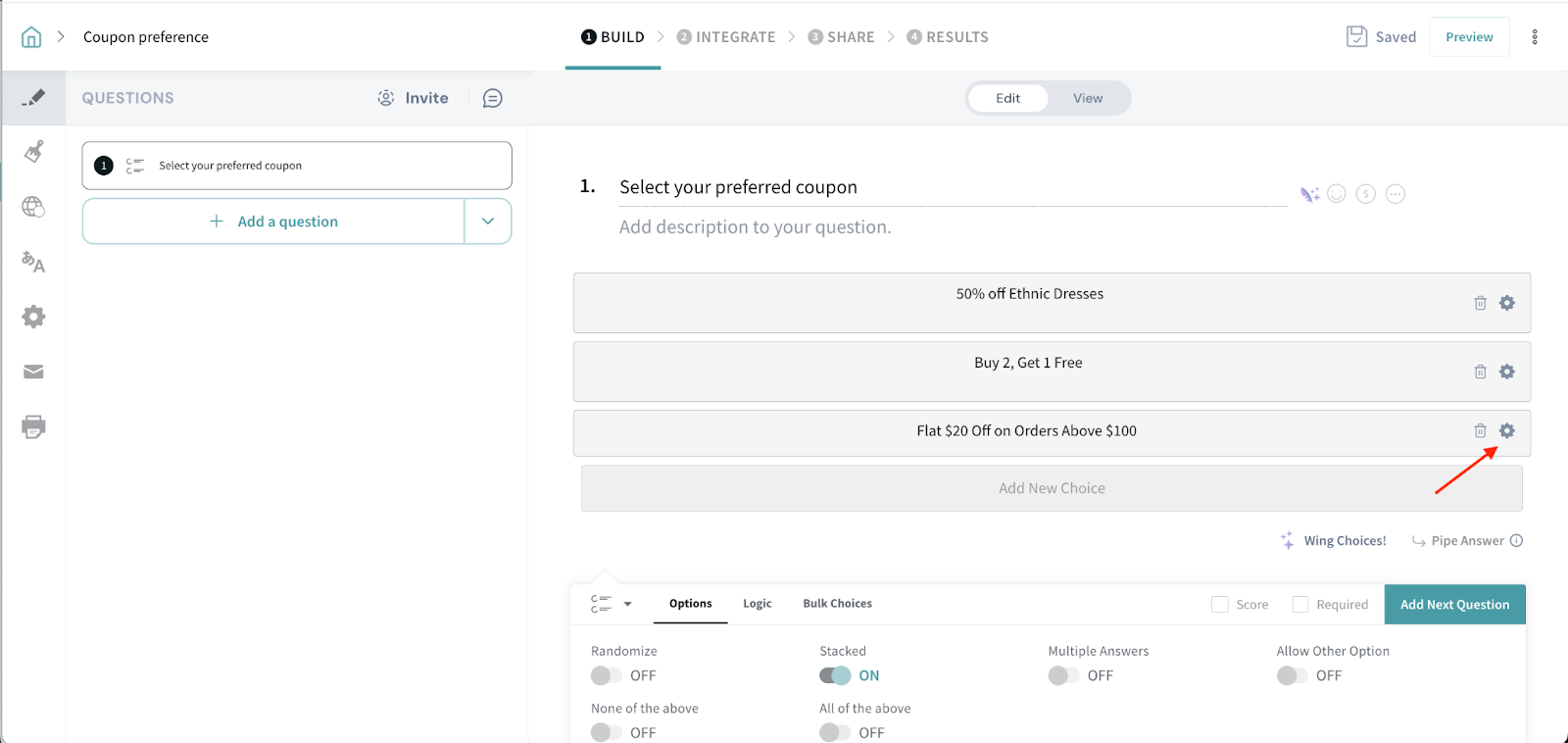Click the question description input field
Viewport: 1568px width, 743px height.
tap(756, 227)
